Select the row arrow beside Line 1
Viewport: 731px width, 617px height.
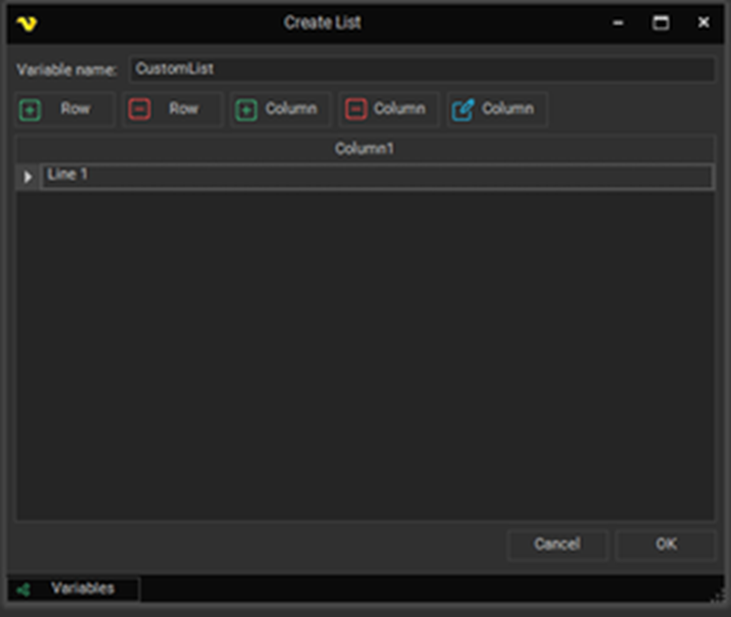[x=28, y=176]
